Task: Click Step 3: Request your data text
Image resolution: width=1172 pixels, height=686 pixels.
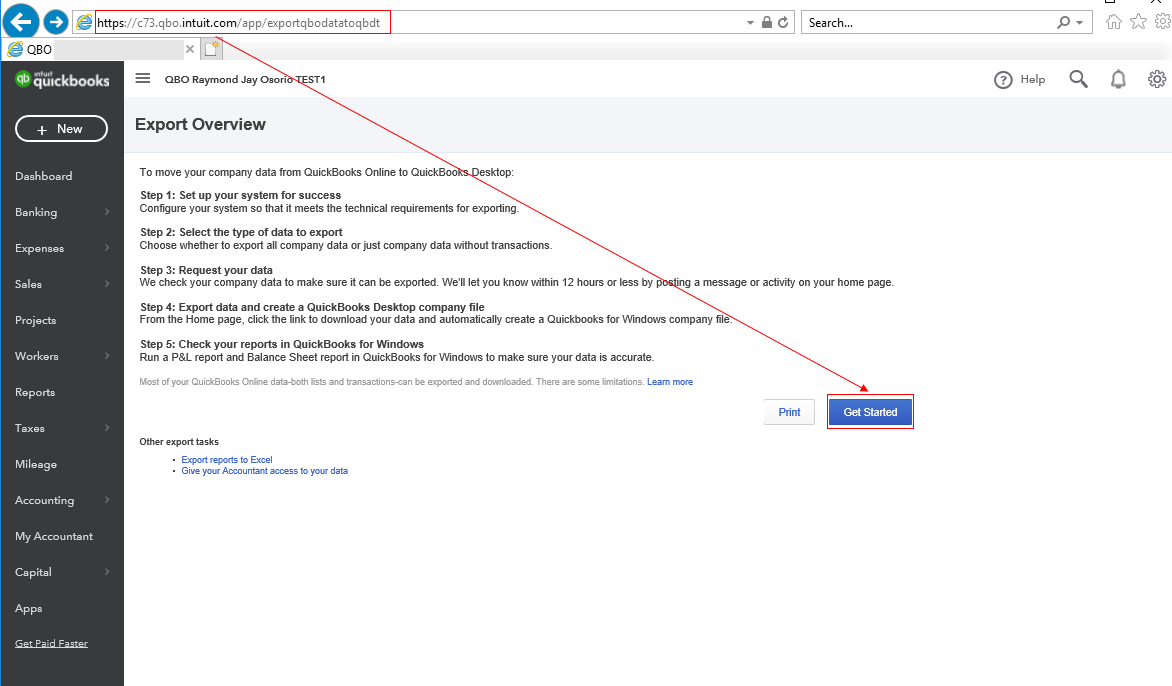Action: (206, 270)
